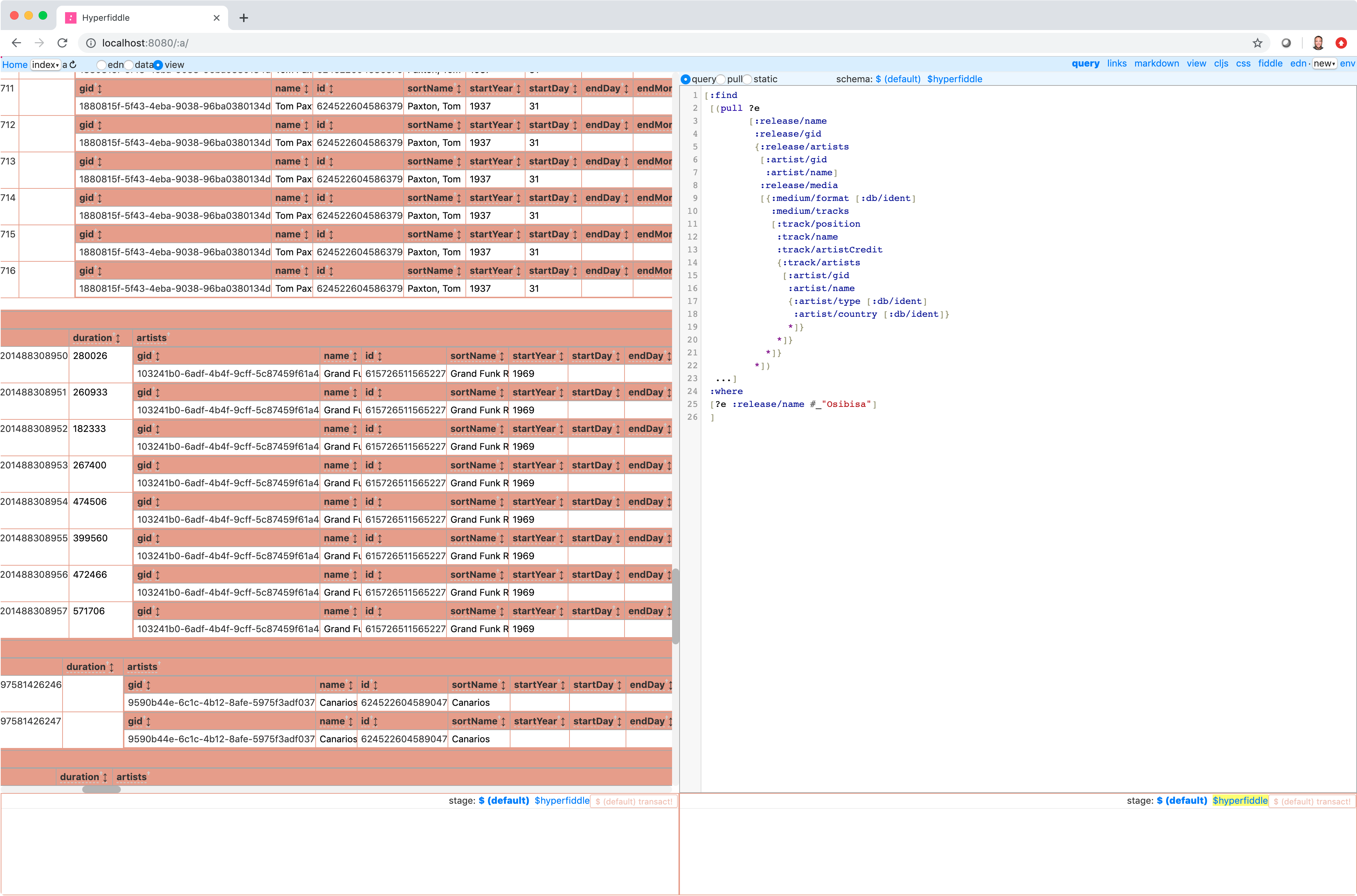This screenshot has height=896, width=1357.
Task: Select the static radio option
Action: 747,79
